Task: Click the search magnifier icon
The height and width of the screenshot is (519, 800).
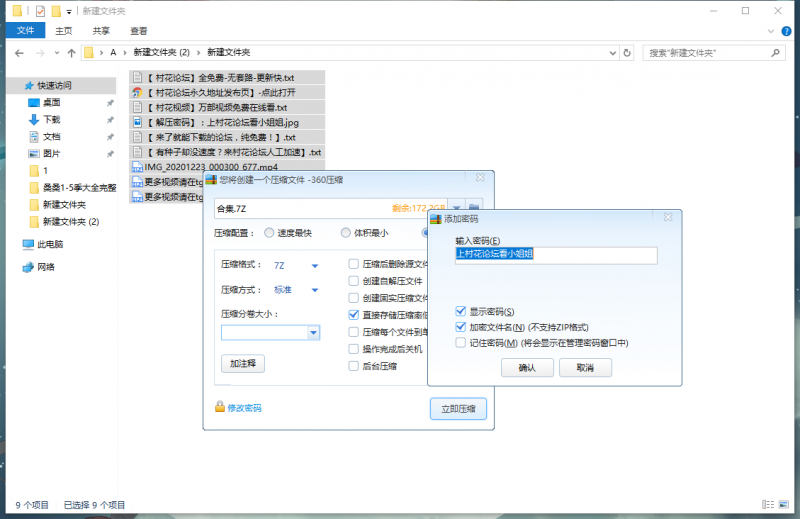Action: pos(776,53)
